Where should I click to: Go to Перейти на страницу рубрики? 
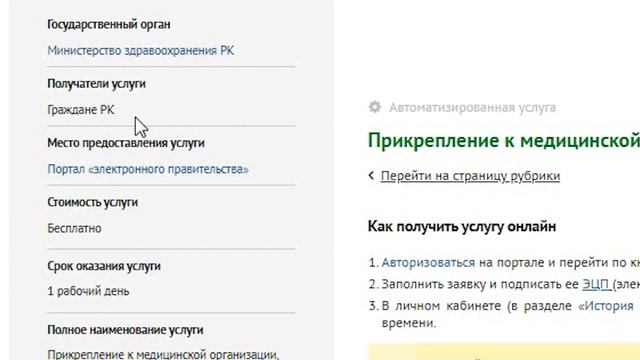(x=470, y=176)
